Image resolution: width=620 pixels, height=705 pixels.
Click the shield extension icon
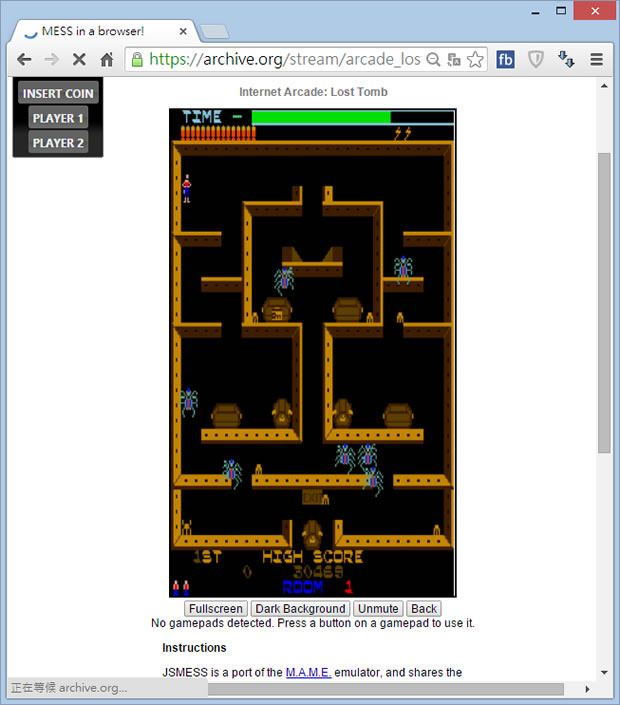coord(536,60)
